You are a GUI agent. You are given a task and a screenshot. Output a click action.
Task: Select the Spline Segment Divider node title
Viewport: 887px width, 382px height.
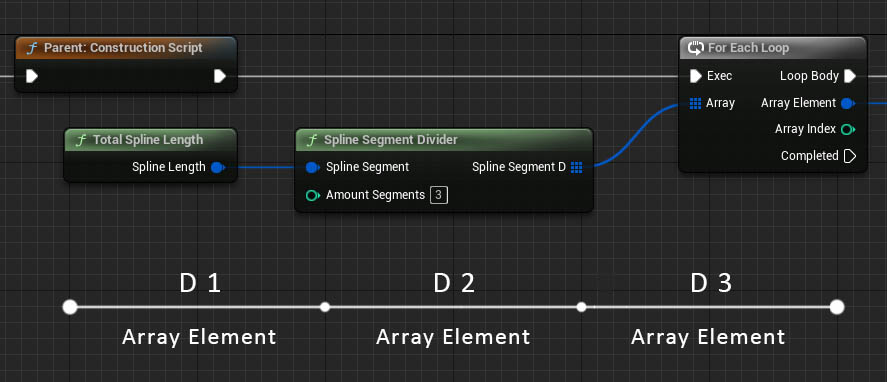click(391, 140)
